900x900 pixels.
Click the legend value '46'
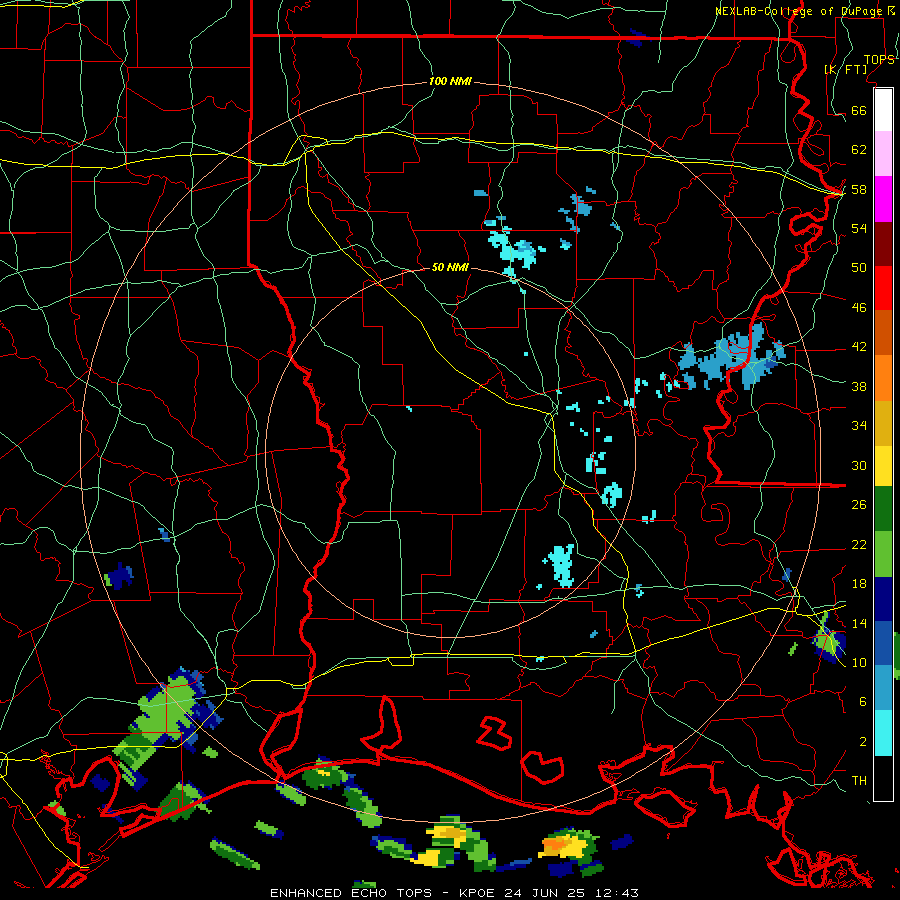(859, 308)
